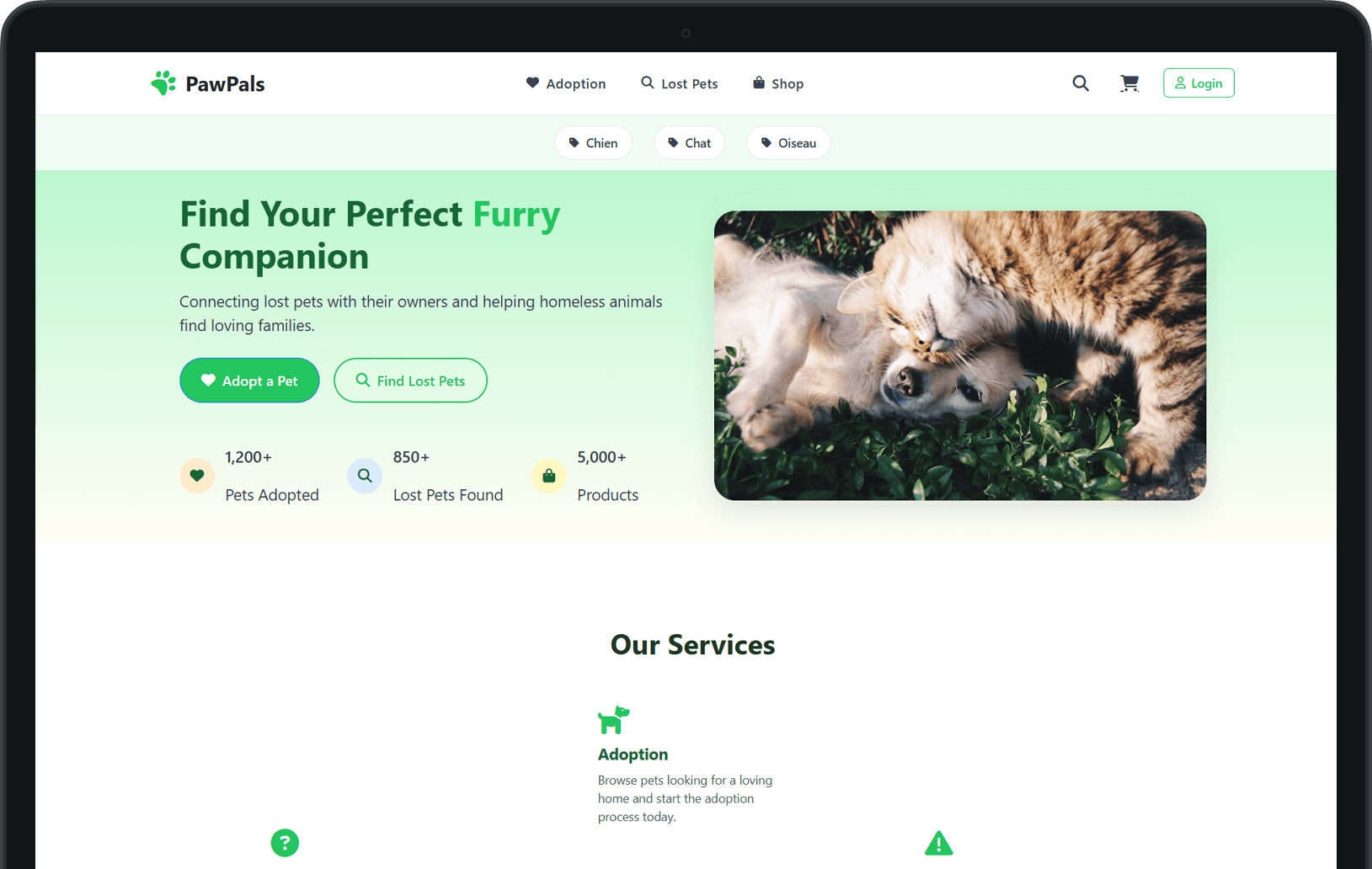
Task: Click the green warning triangle icon
Action: tap(939, 843)
